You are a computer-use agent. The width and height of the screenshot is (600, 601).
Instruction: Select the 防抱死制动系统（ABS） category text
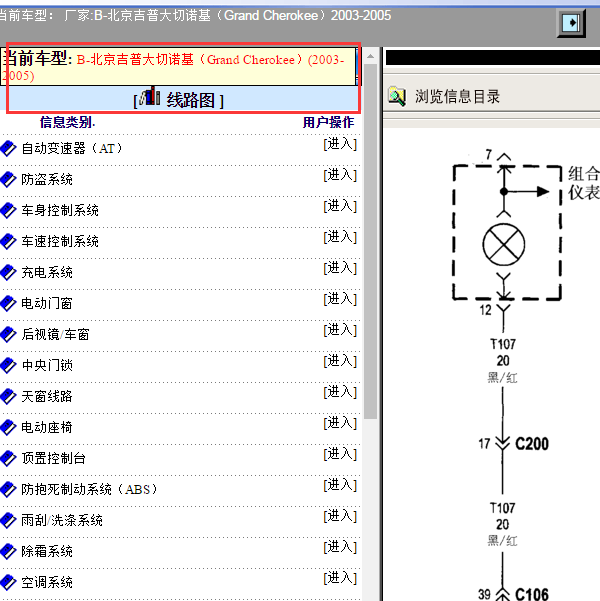coord(90,490)
